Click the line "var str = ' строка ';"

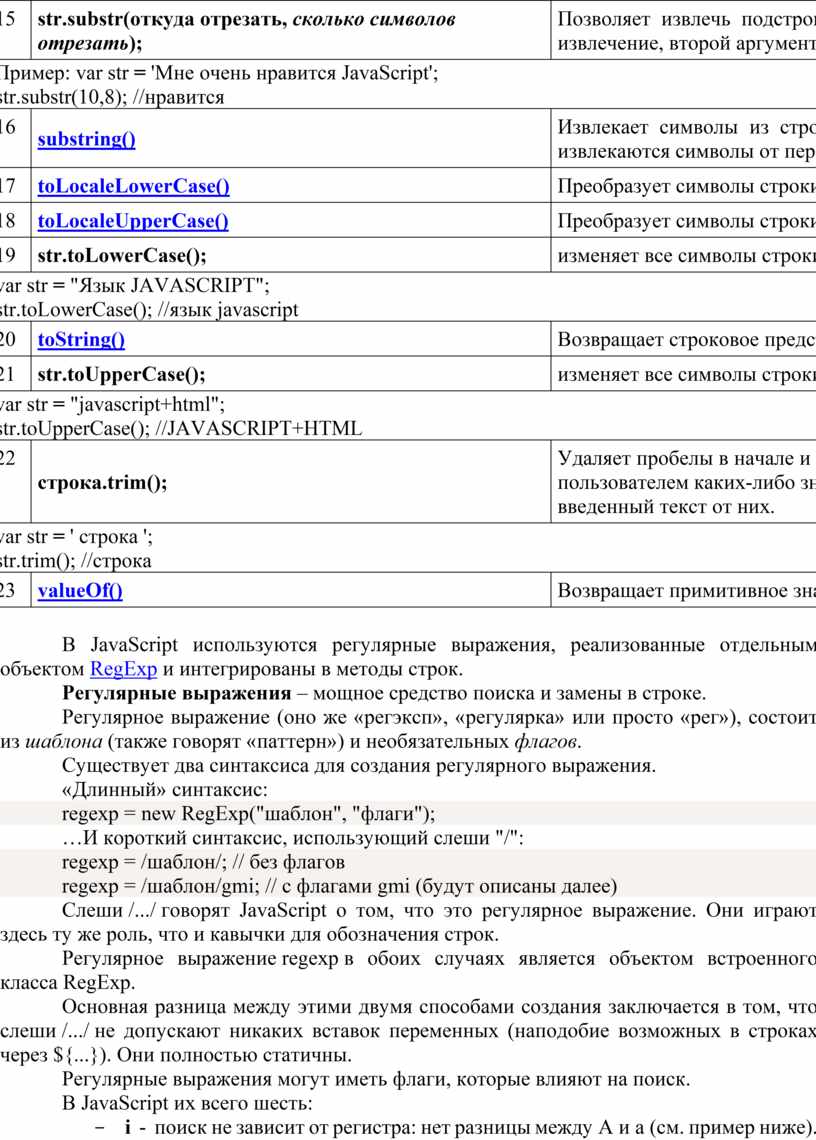(x=76, y=537)
